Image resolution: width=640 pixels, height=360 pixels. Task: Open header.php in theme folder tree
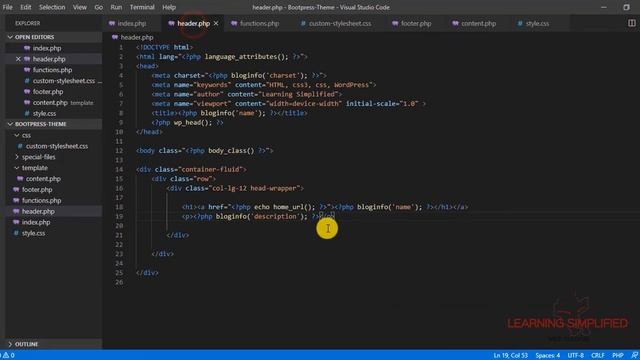click(x=53, y=211)
